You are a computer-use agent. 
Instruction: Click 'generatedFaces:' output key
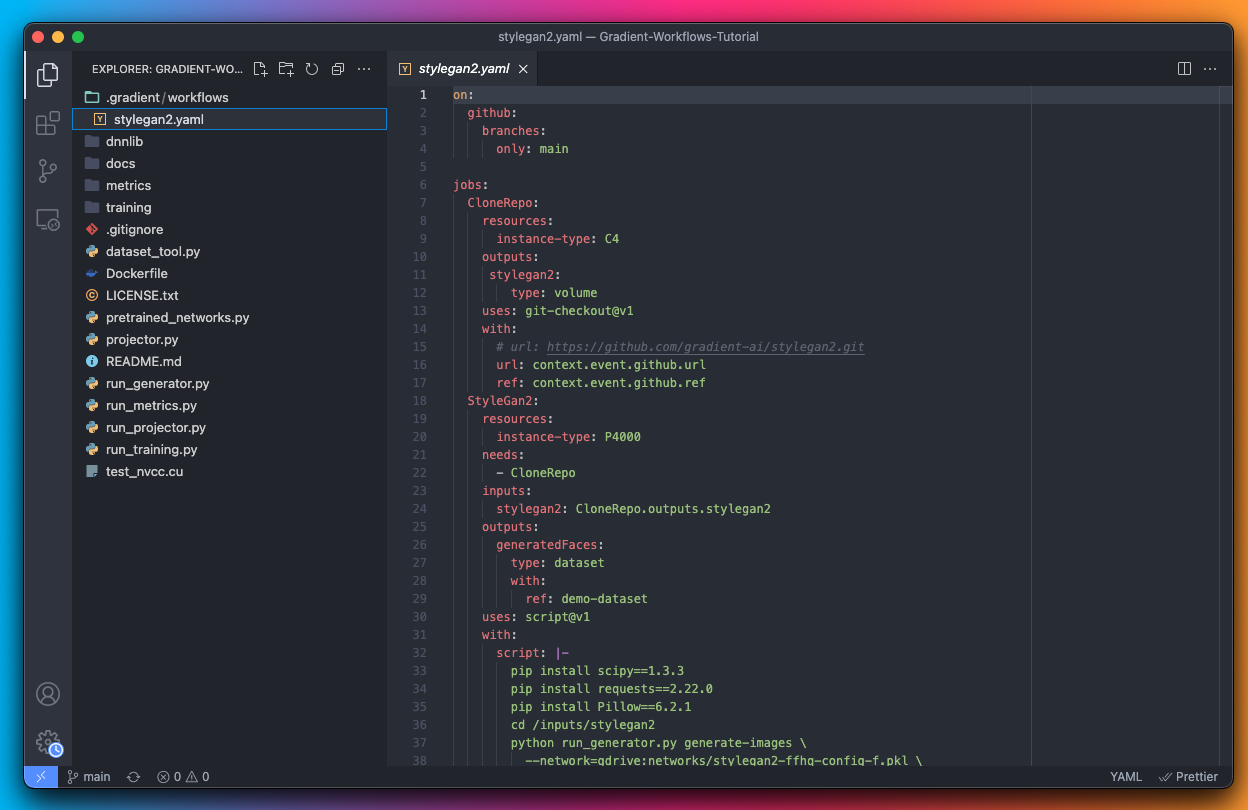(550, 545)
